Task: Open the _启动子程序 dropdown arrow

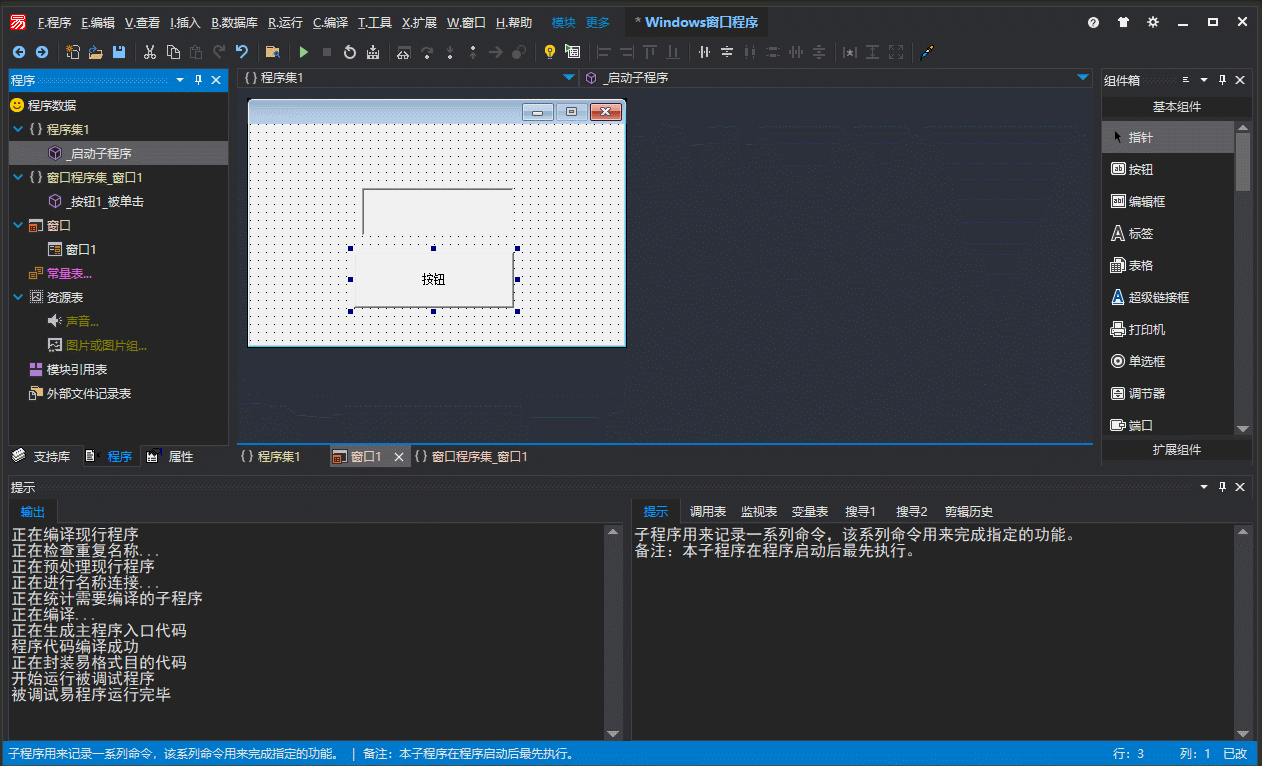Action: tap(1083, 77)
